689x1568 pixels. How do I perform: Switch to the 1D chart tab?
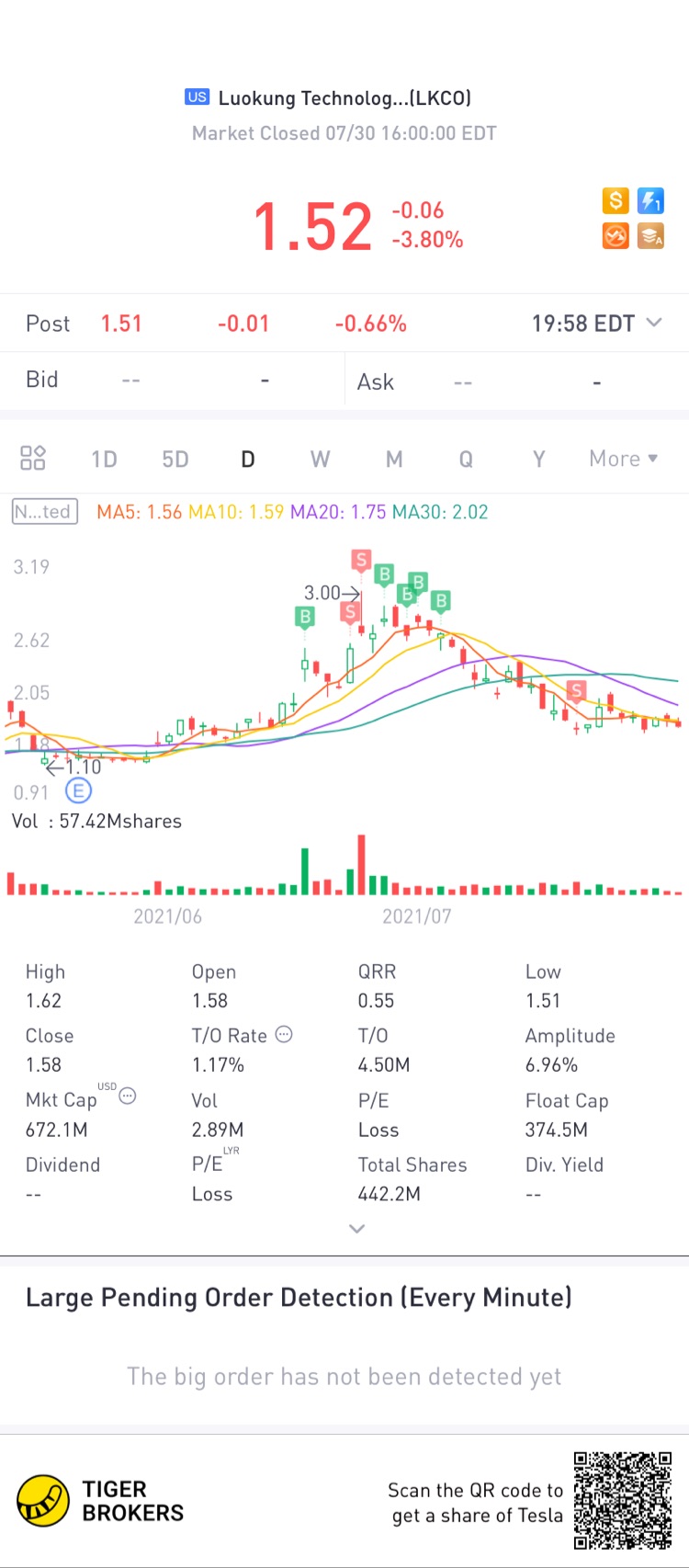click(104, 459)
